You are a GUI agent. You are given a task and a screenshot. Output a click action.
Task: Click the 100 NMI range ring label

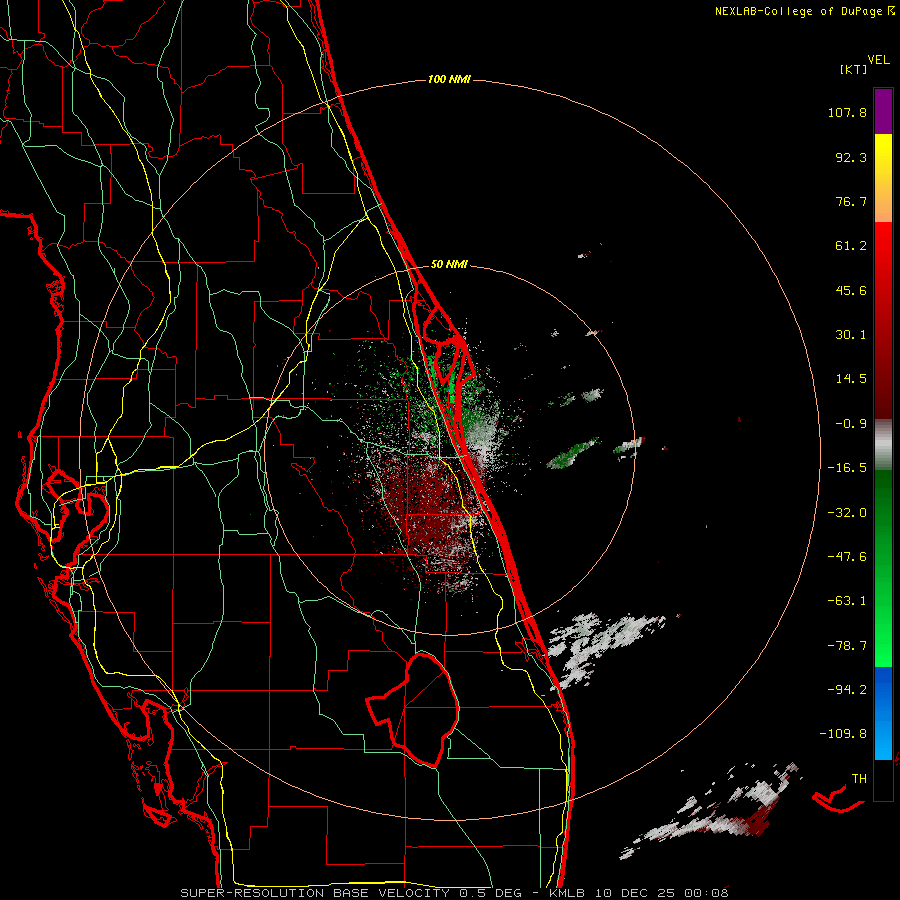449,79
